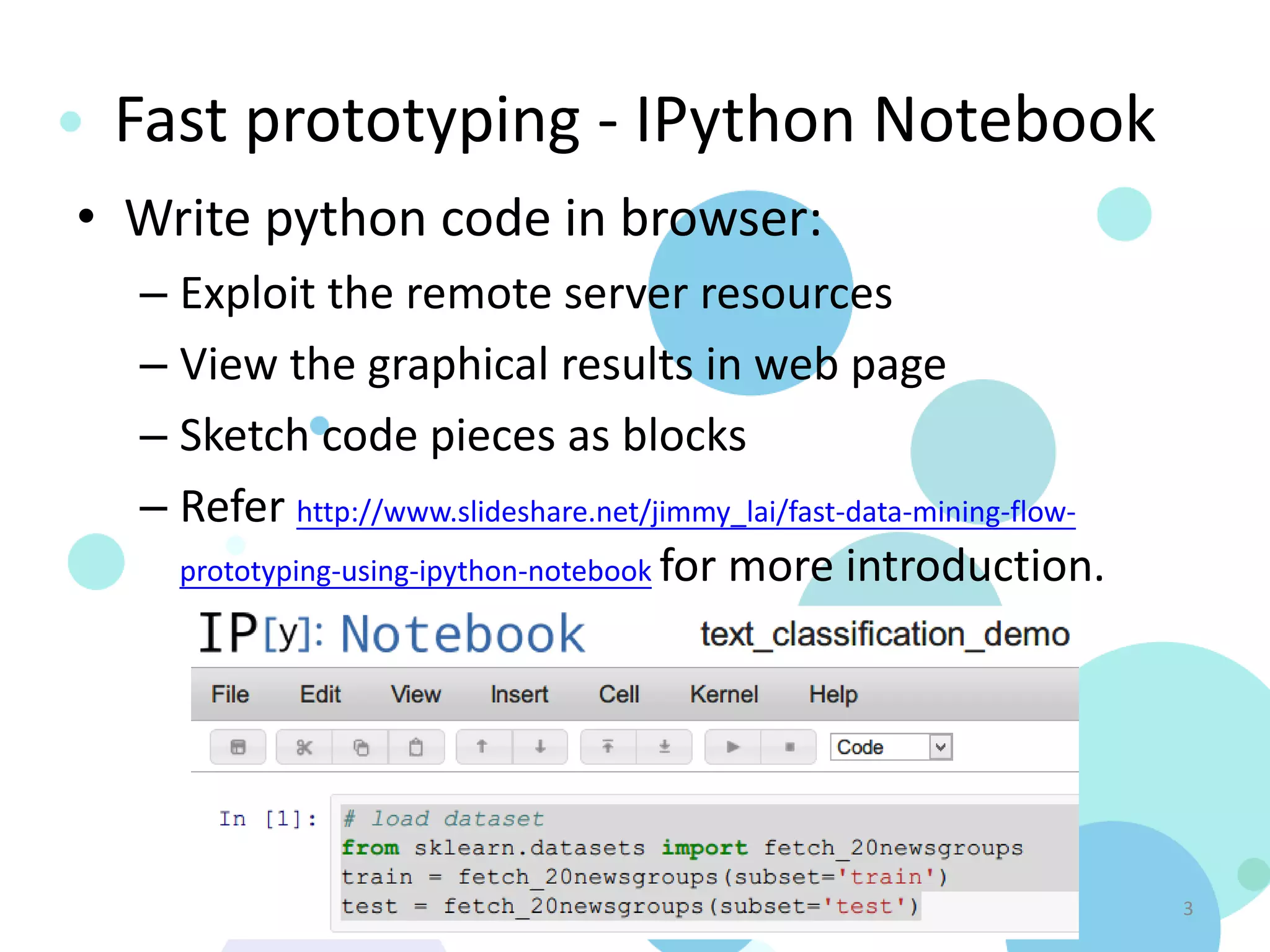
Task: Run the cell with the play icon
Action: coord(732,747)
